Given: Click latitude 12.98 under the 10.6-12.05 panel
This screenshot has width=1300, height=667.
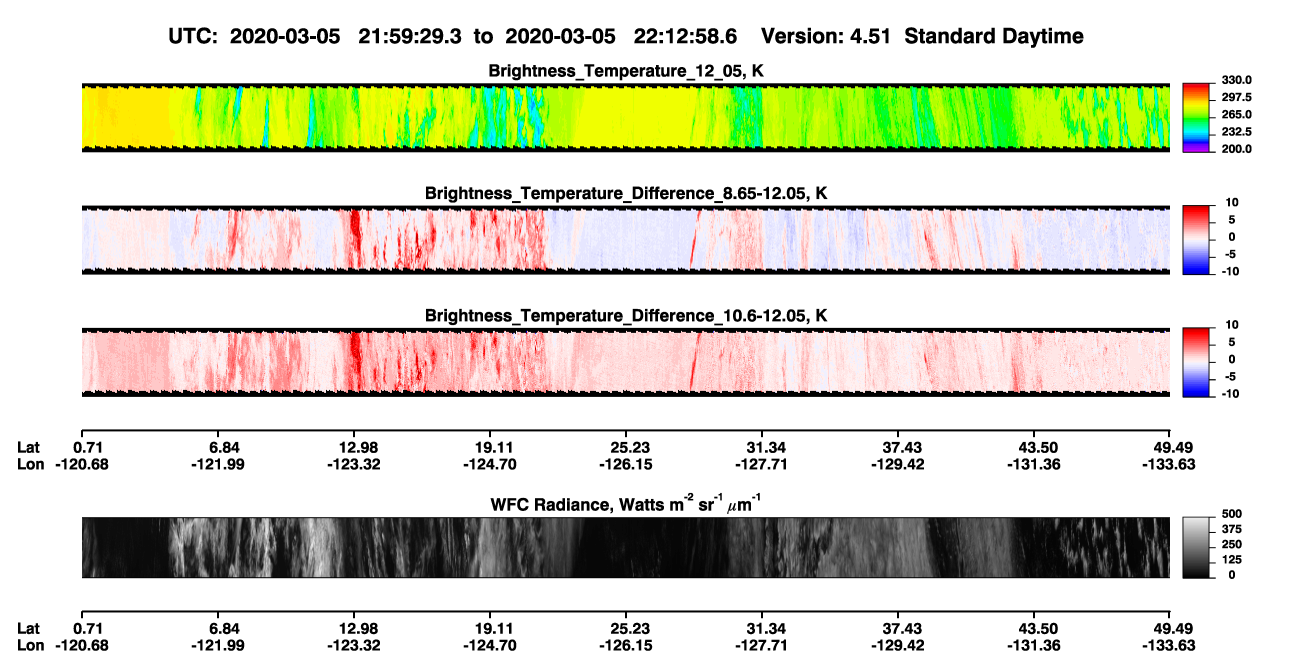Looking at the screenshot, I should [358, 447].
